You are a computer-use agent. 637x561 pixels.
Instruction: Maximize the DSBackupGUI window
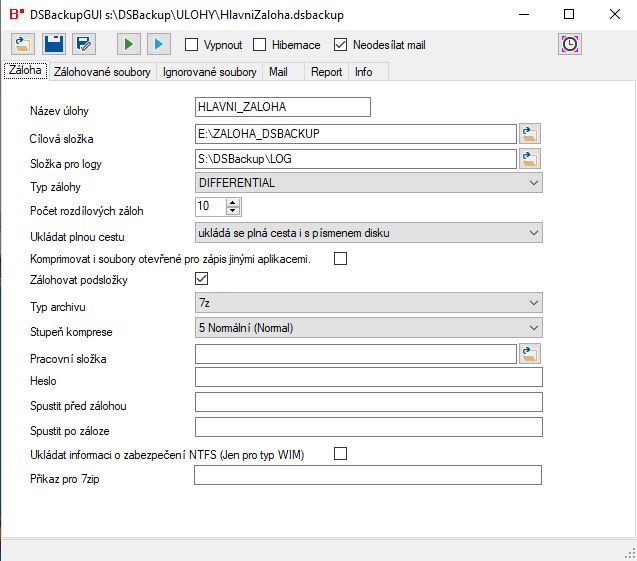click(x=569, y=14)
